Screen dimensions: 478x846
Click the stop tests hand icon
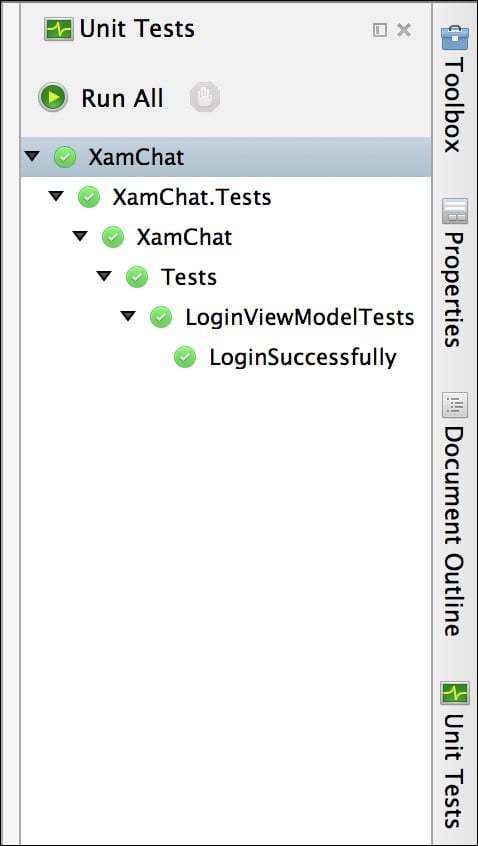(204, 98)
